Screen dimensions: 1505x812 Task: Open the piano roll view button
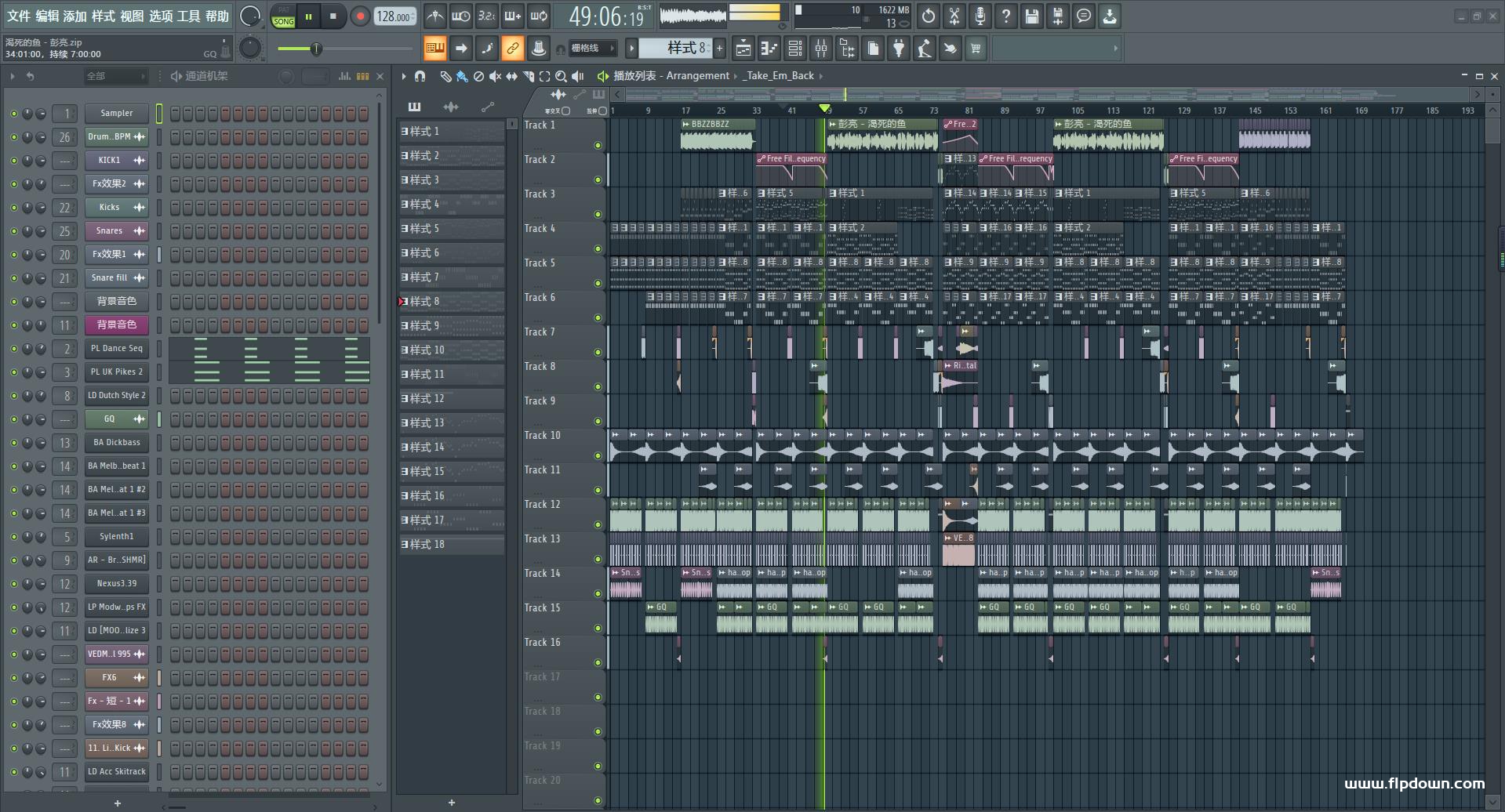pos(769,49)
